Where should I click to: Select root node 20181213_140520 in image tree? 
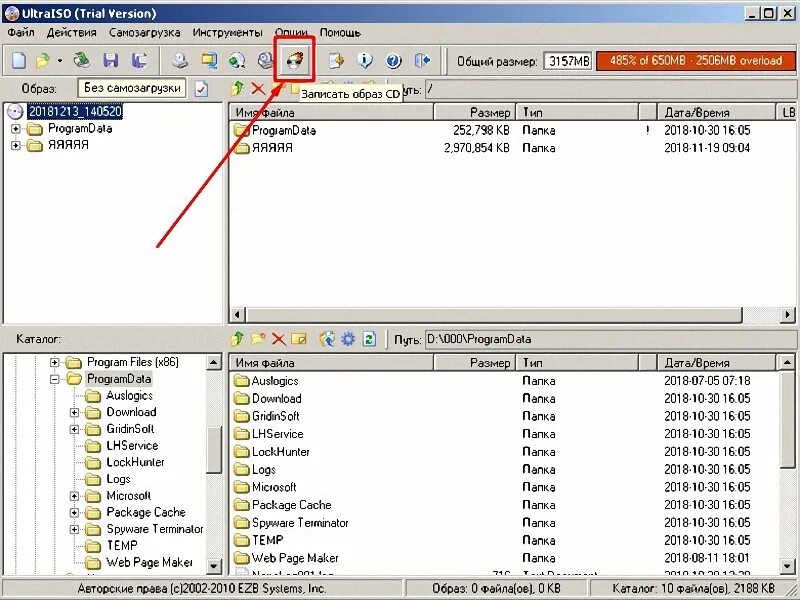pyautogui.click(x=75, y=111)
